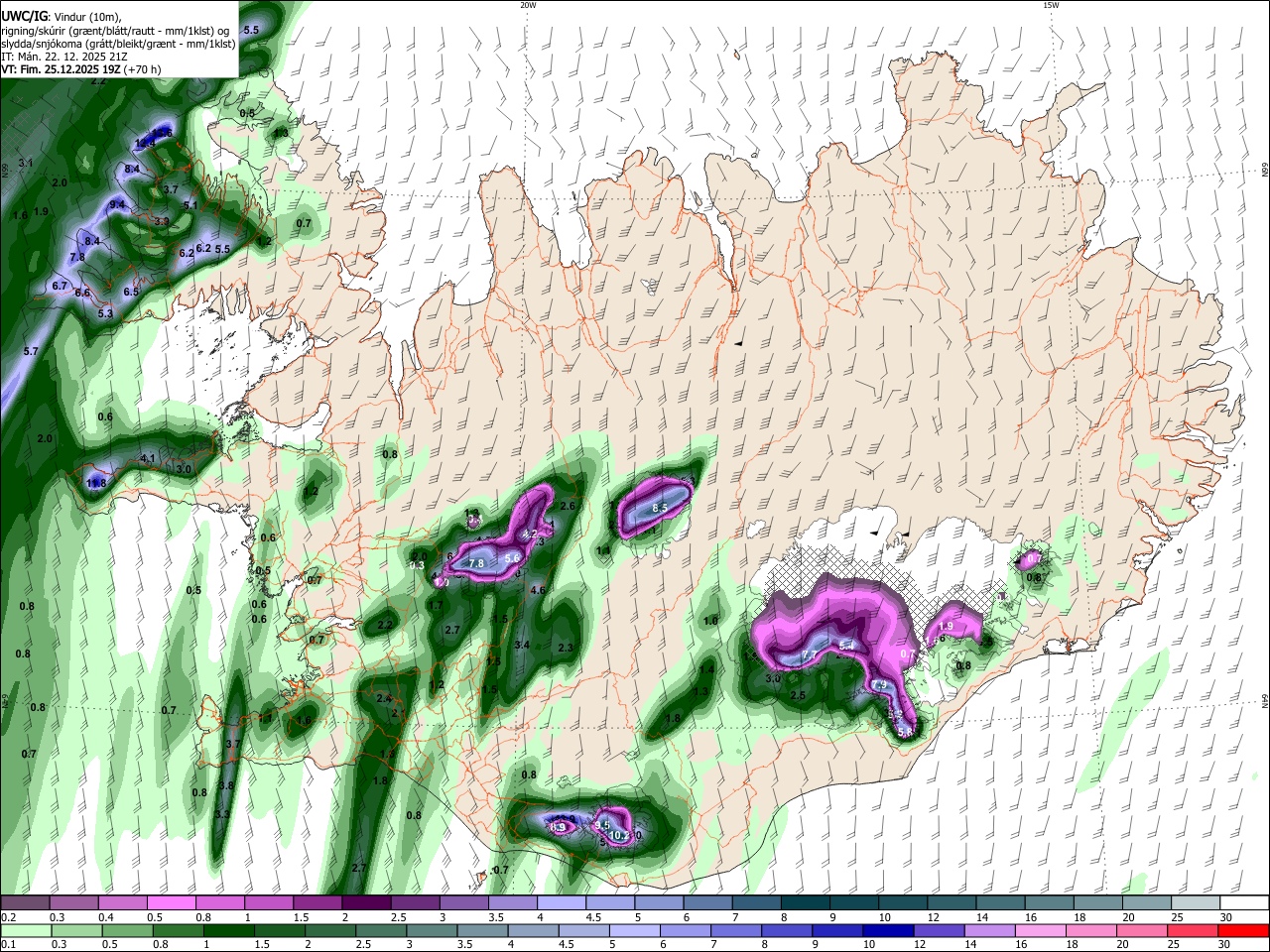1270x952 pixels.
Task: Select the "IT: Mán. 22. 12. 2025 21Z" line
Action: click(65, 57)
